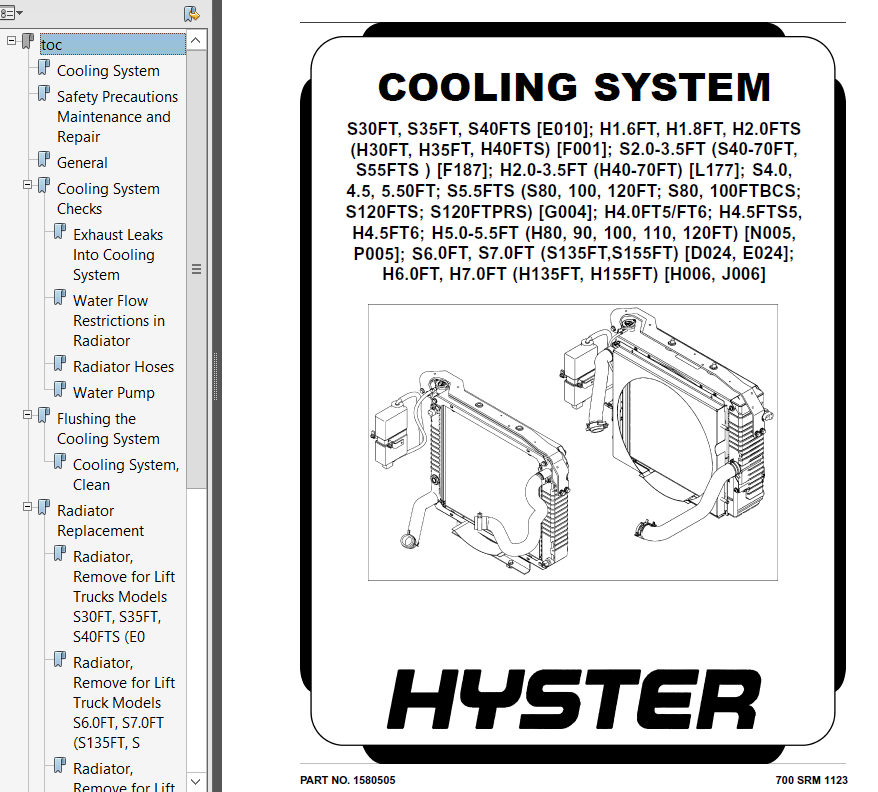Click the bookmark icon beside Exhaust Leaks
Image resolution: width=878 pixels, height=792 pixels.
pos(60,231)
